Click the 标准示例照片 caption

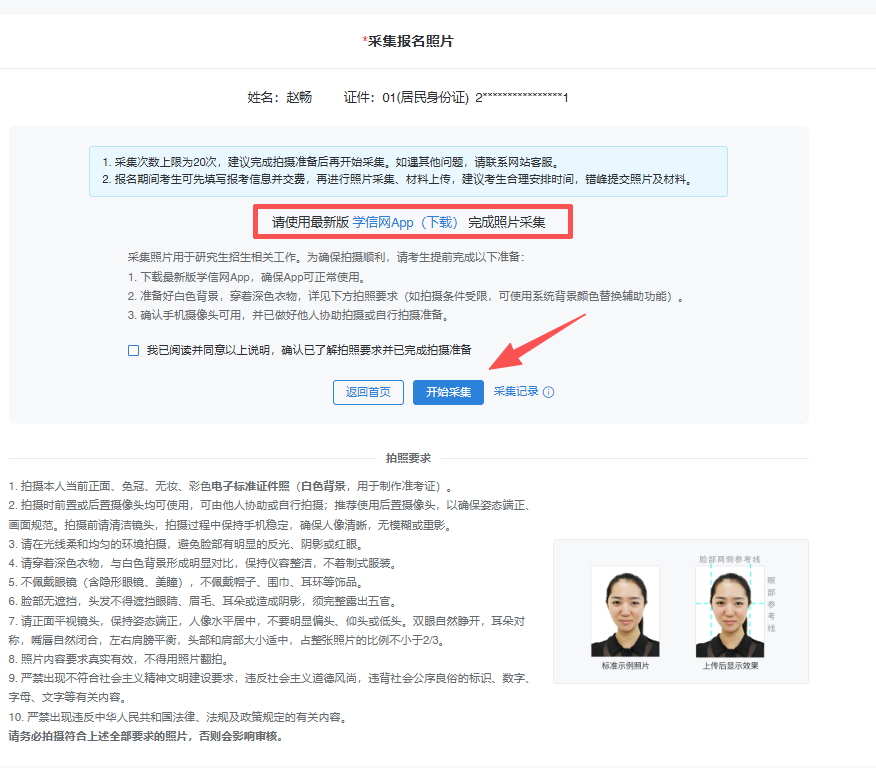coord(625,666)
